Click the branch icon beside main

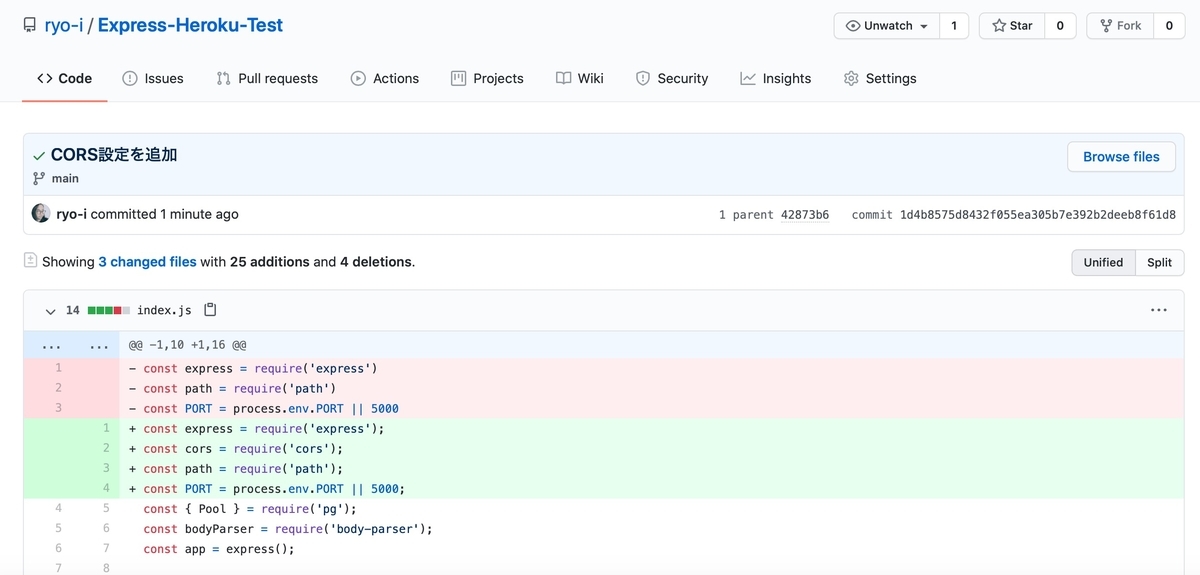(39, 178)
